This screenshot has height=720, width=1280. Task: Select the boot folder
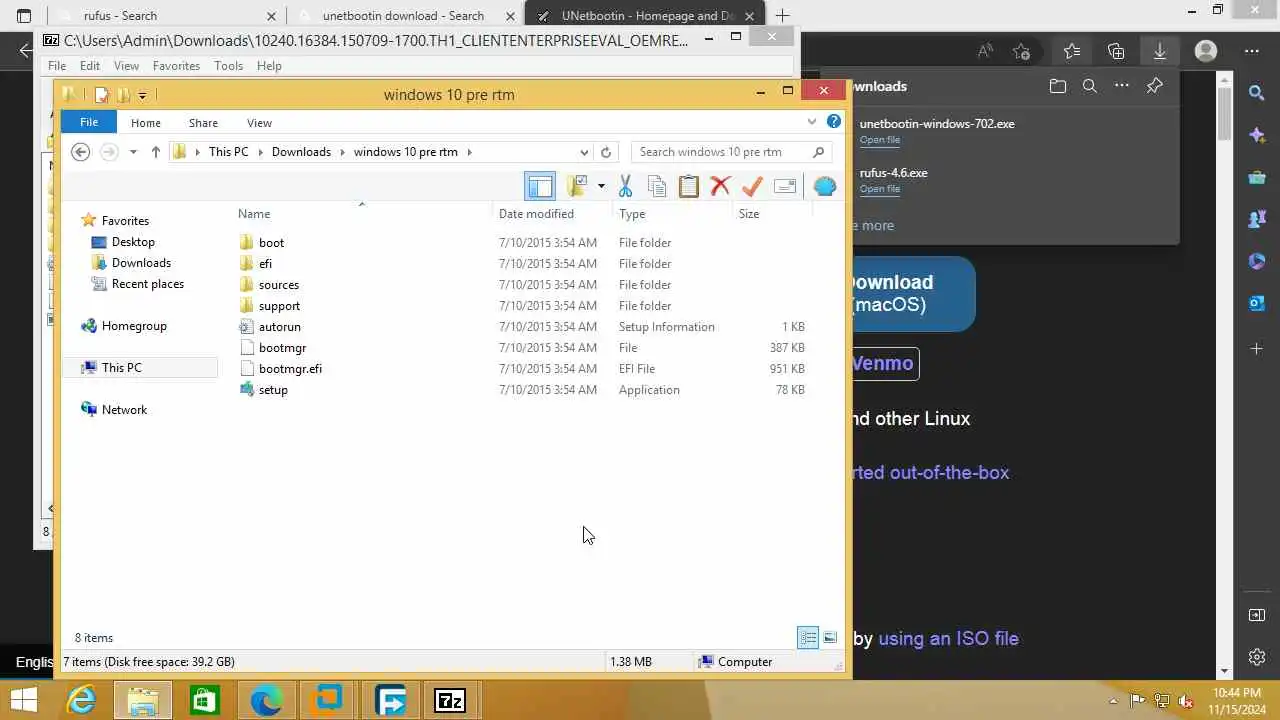[271, 243]
